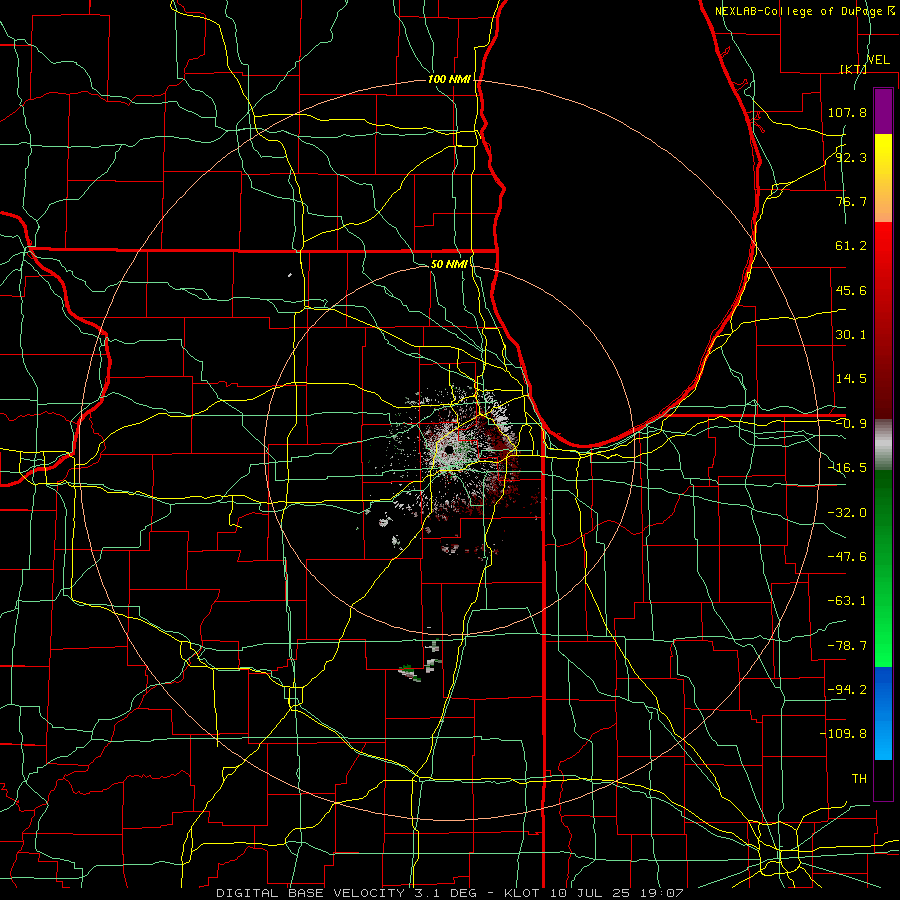This screenshot has height=900, width=900.
Task: Click the VEL legend title
Action: [x=878, y=60]
